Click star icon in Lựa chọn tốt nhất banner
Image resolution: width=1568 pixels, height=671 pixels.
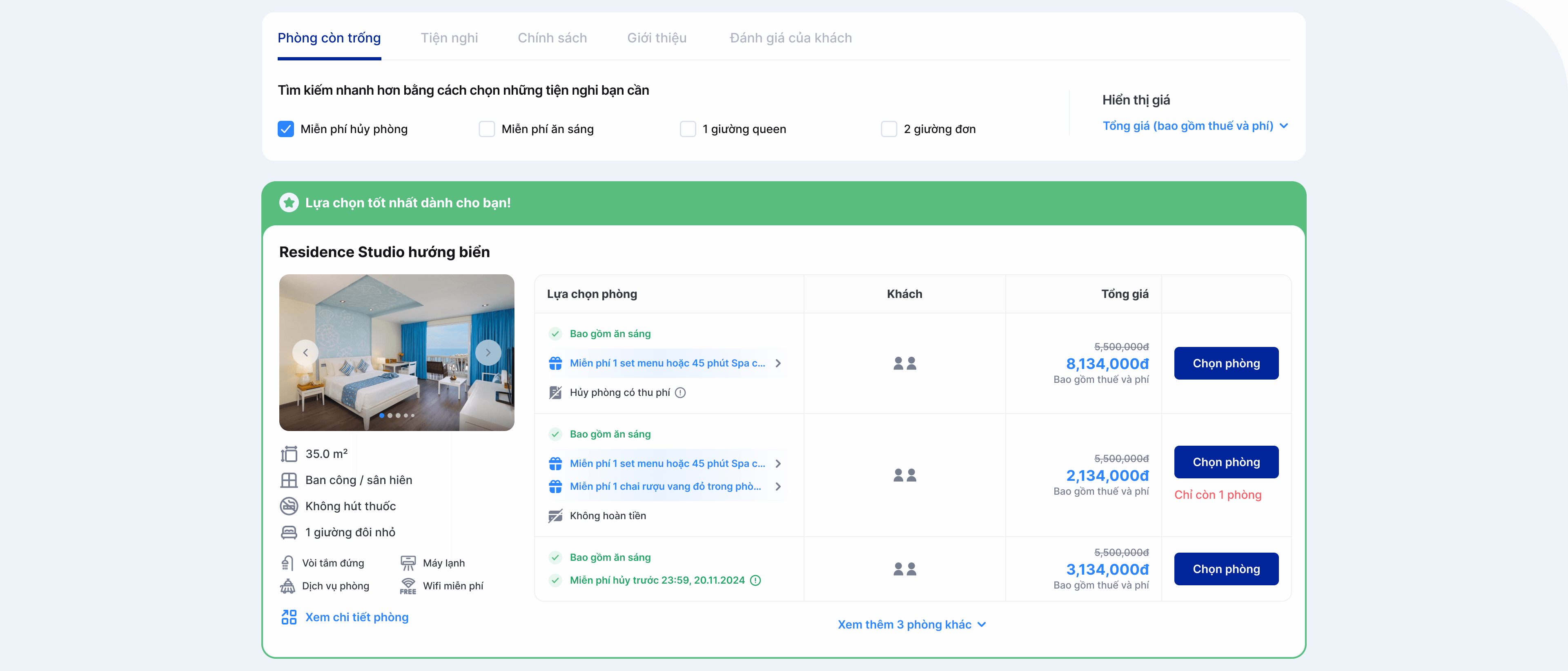pos(289,202)
